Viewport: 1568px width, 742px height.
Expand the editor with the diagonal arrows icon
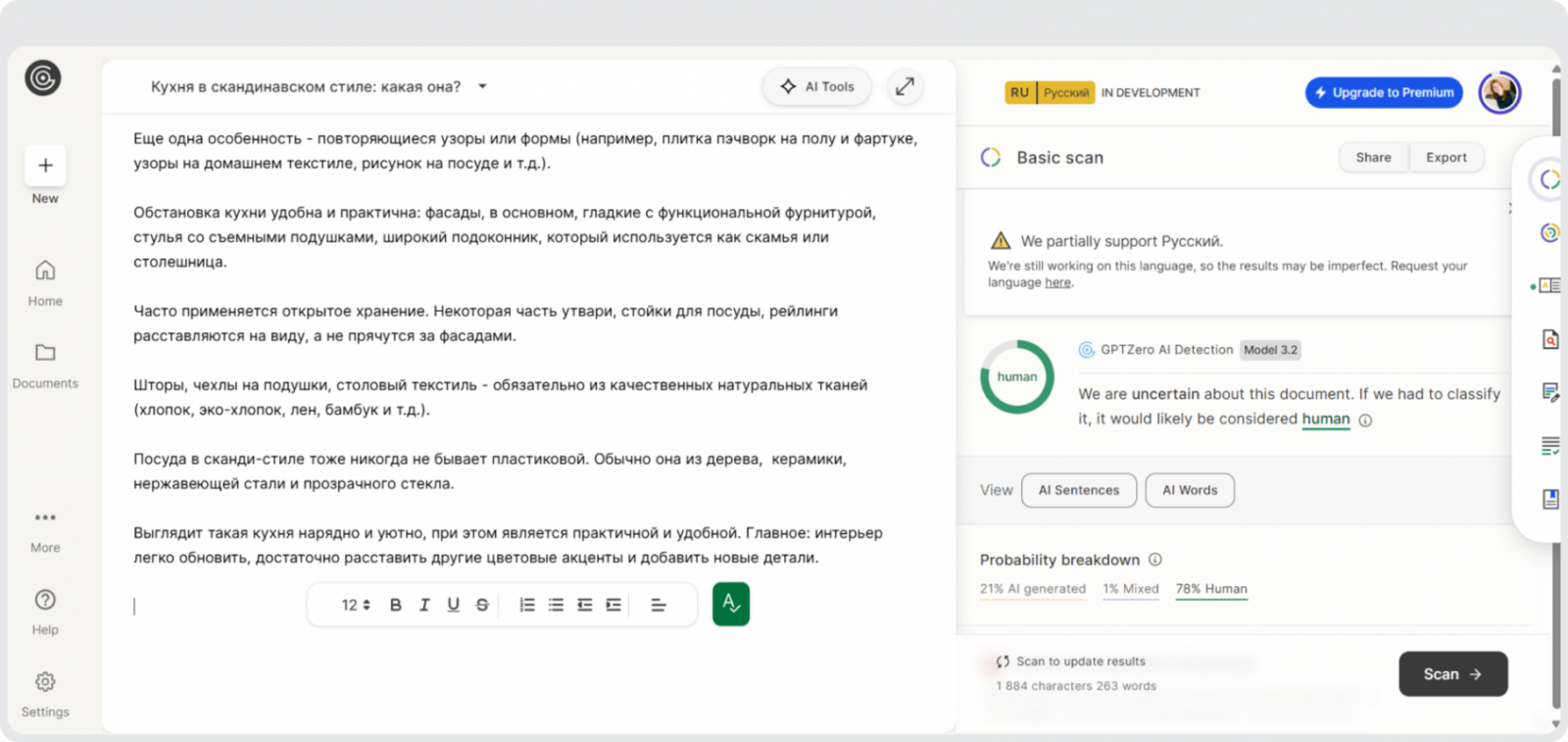905,86
